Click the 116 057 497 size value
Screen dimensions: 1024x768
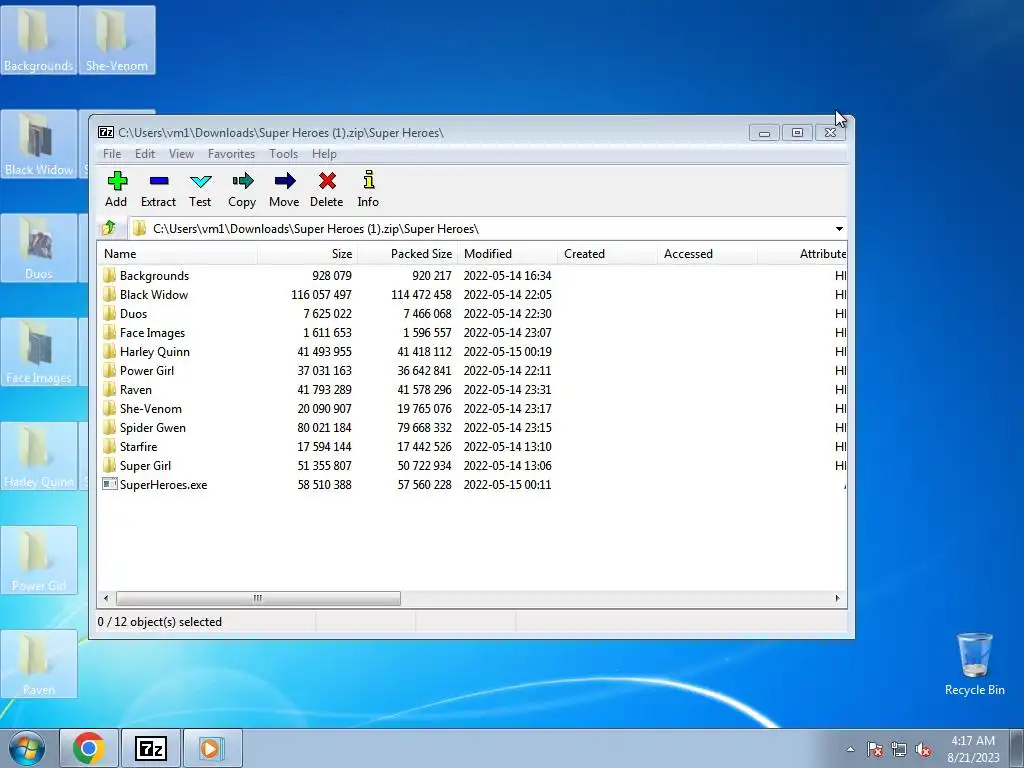(x=321, y=295)
